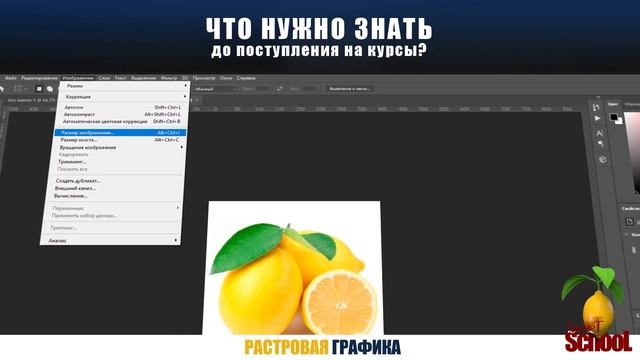The height and width of the screenshot is (360, 640).
Task: Click the Add to selection mode icon
Action: (x=50, y=89)
